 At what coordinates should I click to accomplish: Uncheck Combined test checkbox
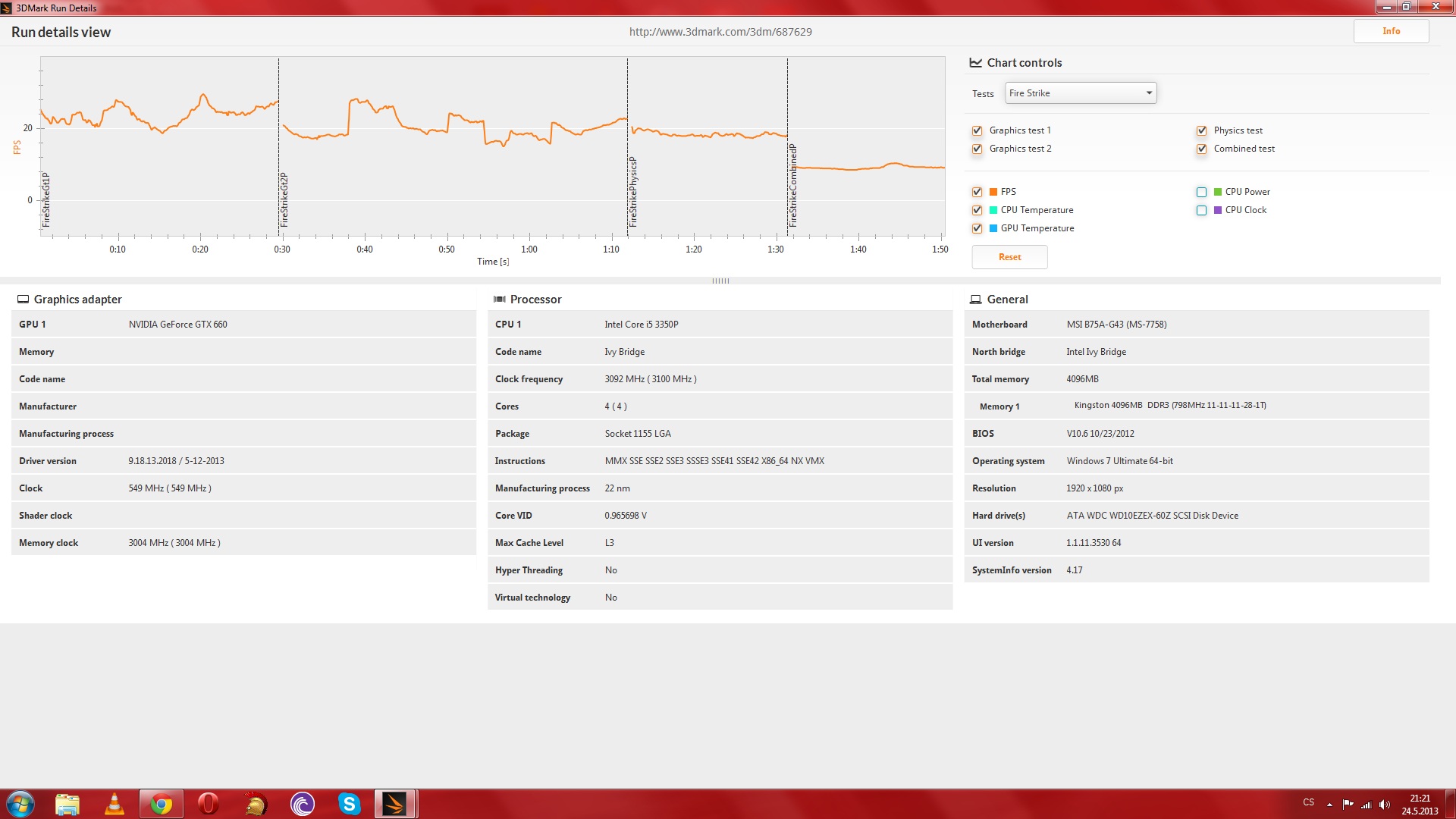click(x=1202, y=149)
